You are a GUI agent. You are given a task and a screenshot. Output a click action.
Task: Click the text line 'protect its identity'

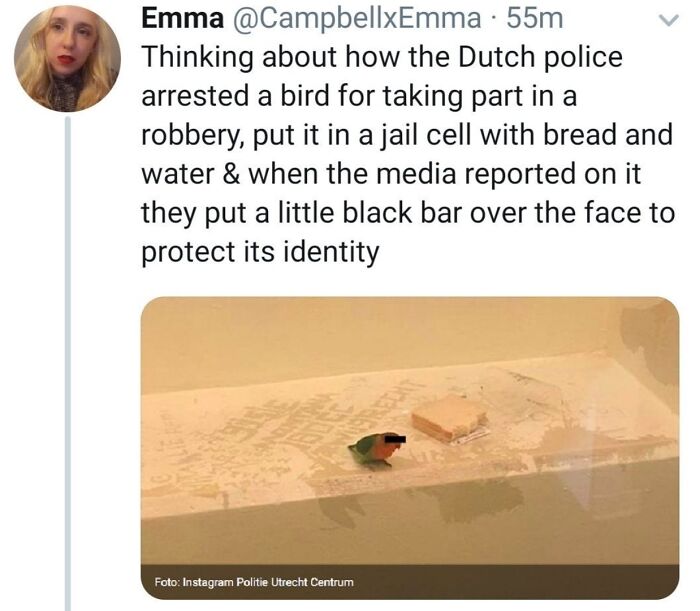(260, 253)
